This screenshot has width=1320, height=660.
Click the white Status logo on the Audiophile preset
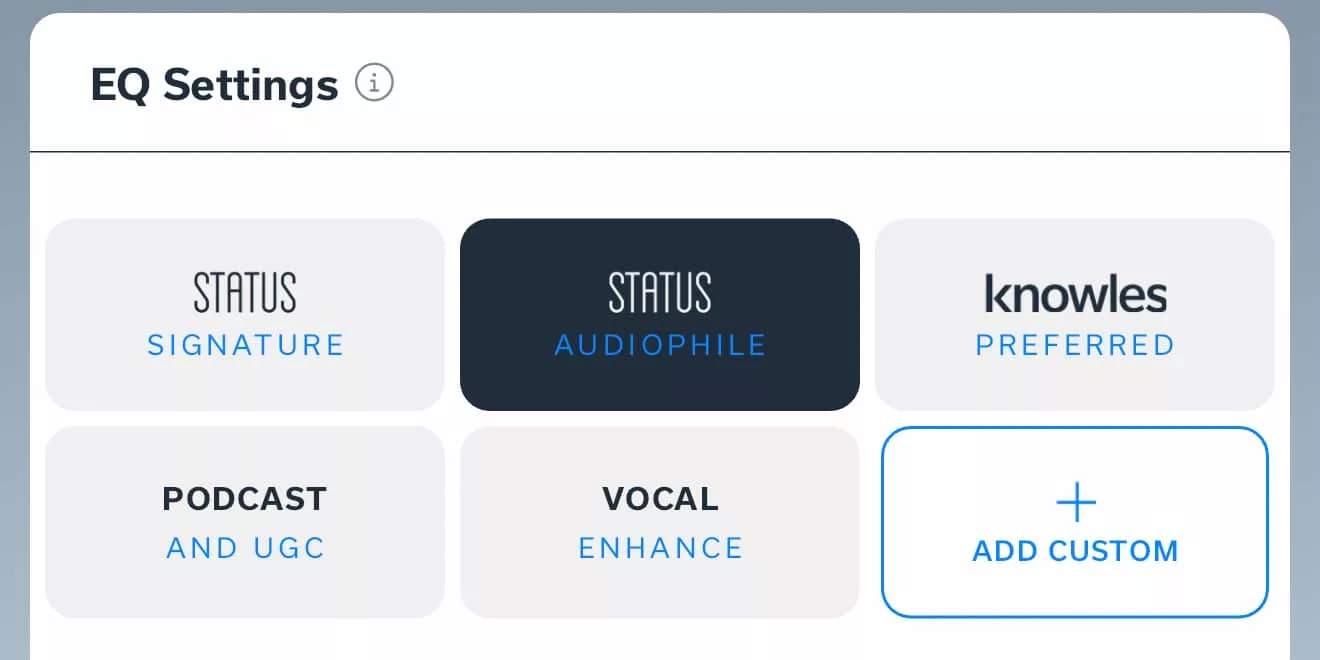coord(660,292)
